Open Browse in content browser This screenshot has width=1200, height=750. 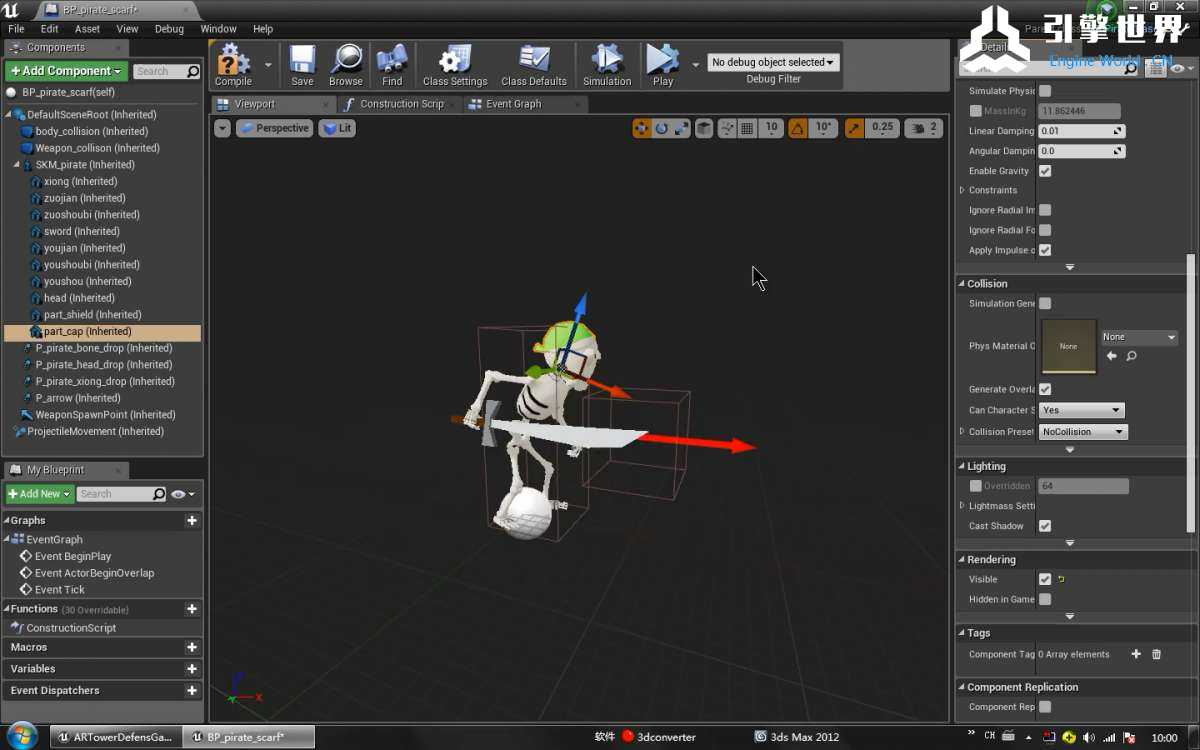tap(346, 63)
